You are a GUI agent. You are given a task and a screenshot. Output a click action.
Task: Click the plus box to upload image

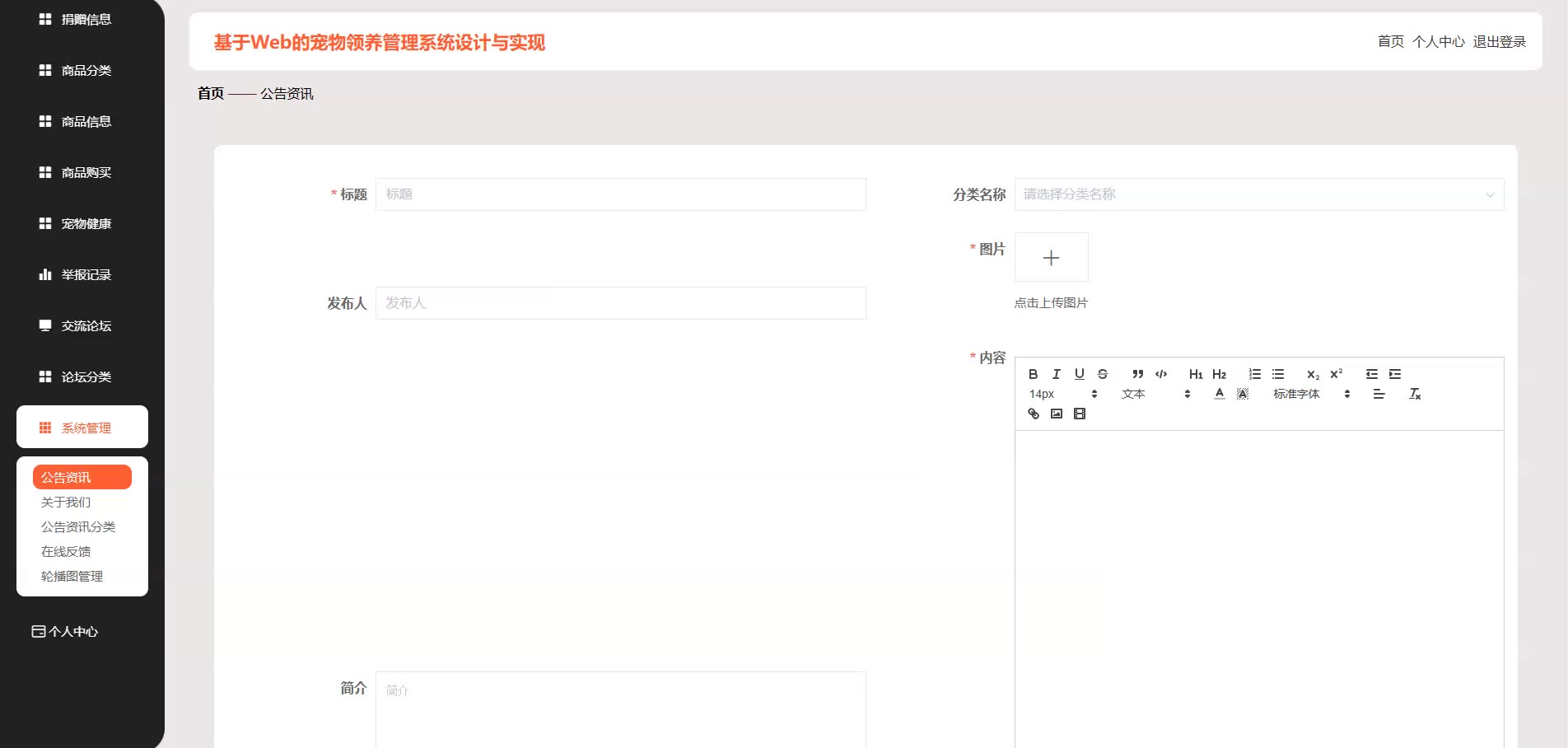pos(1051,257)
